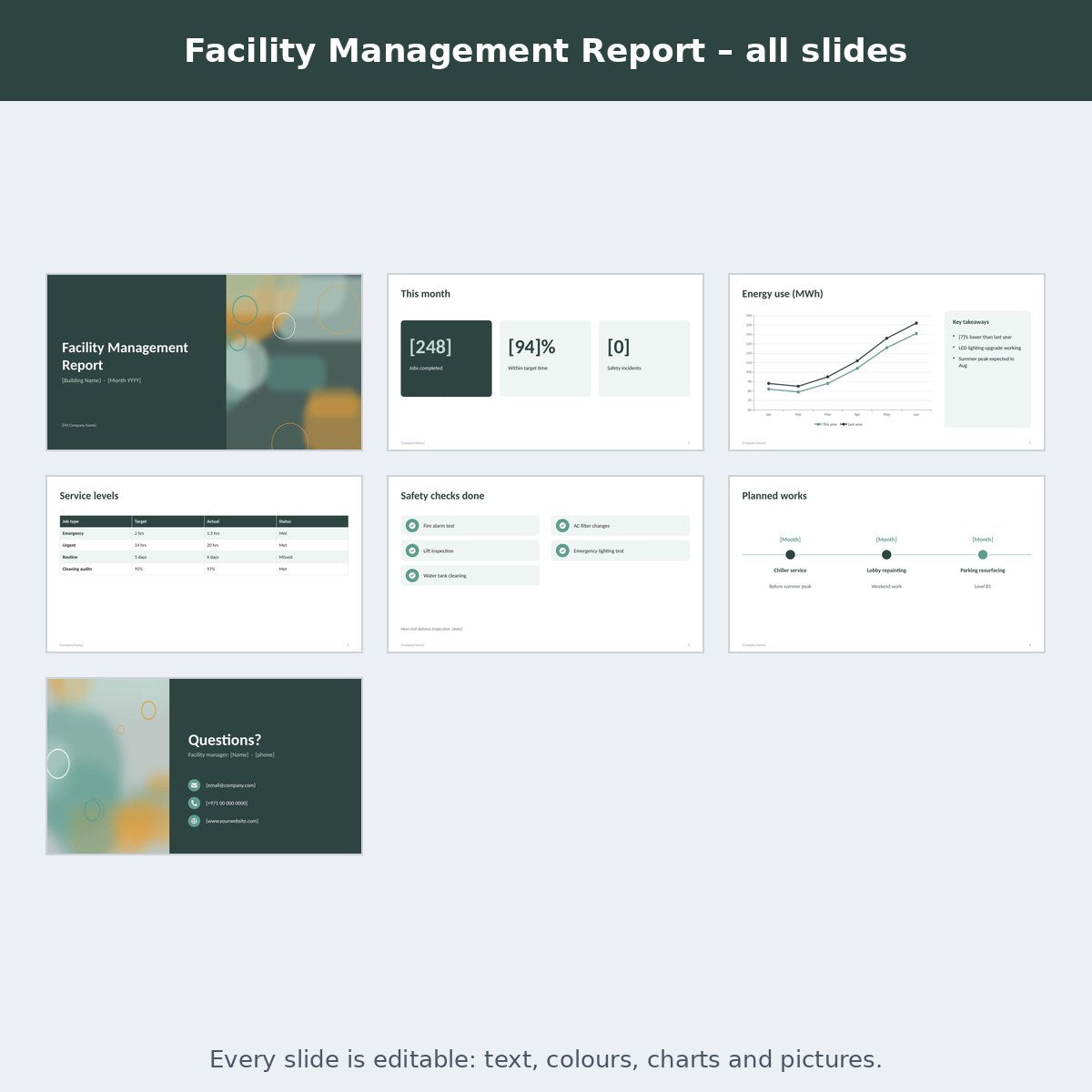Select the 'Routine' row label
This screenshot has height=1092, width=1092.
click(x=70, y=557)
